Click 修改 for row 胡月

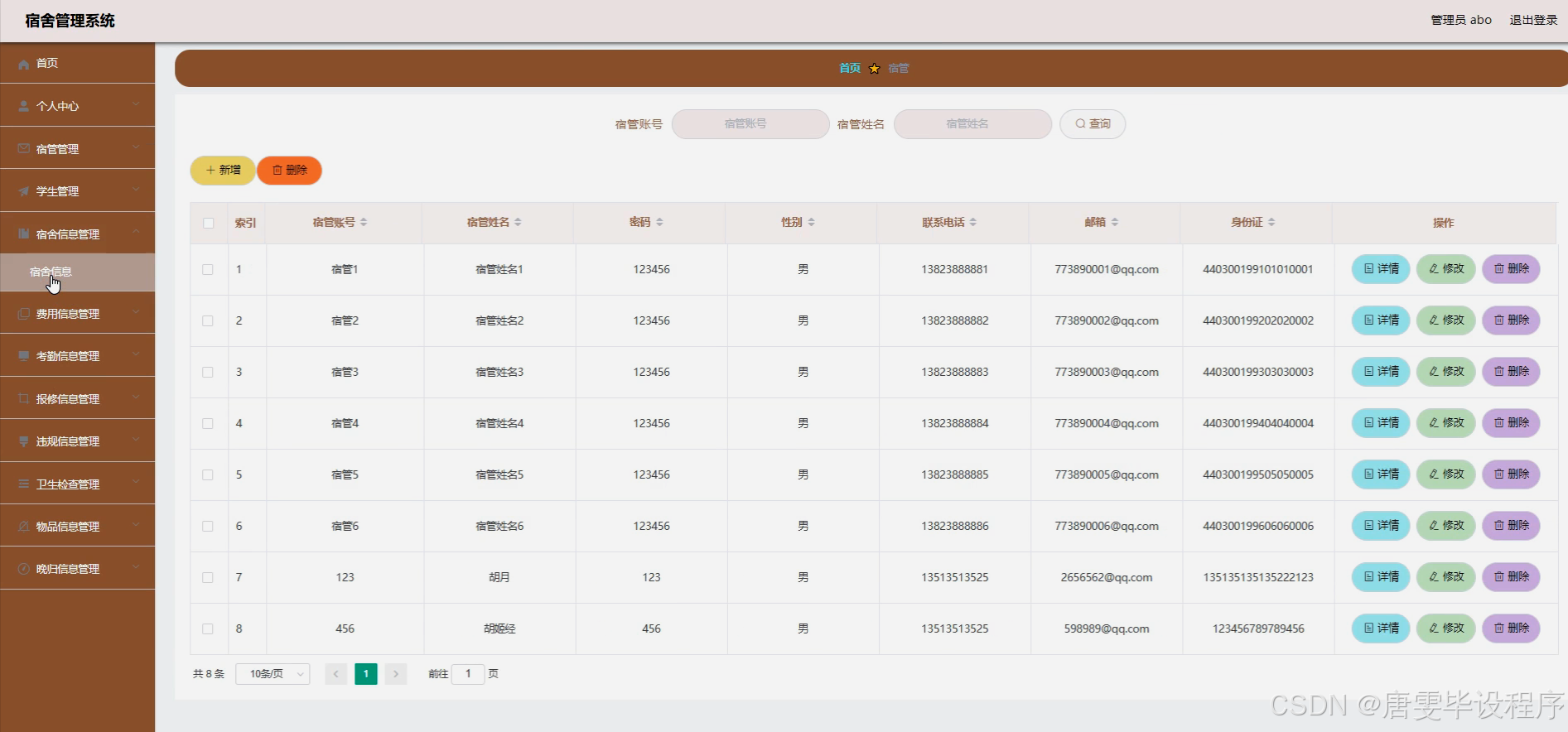point(1446,577)
